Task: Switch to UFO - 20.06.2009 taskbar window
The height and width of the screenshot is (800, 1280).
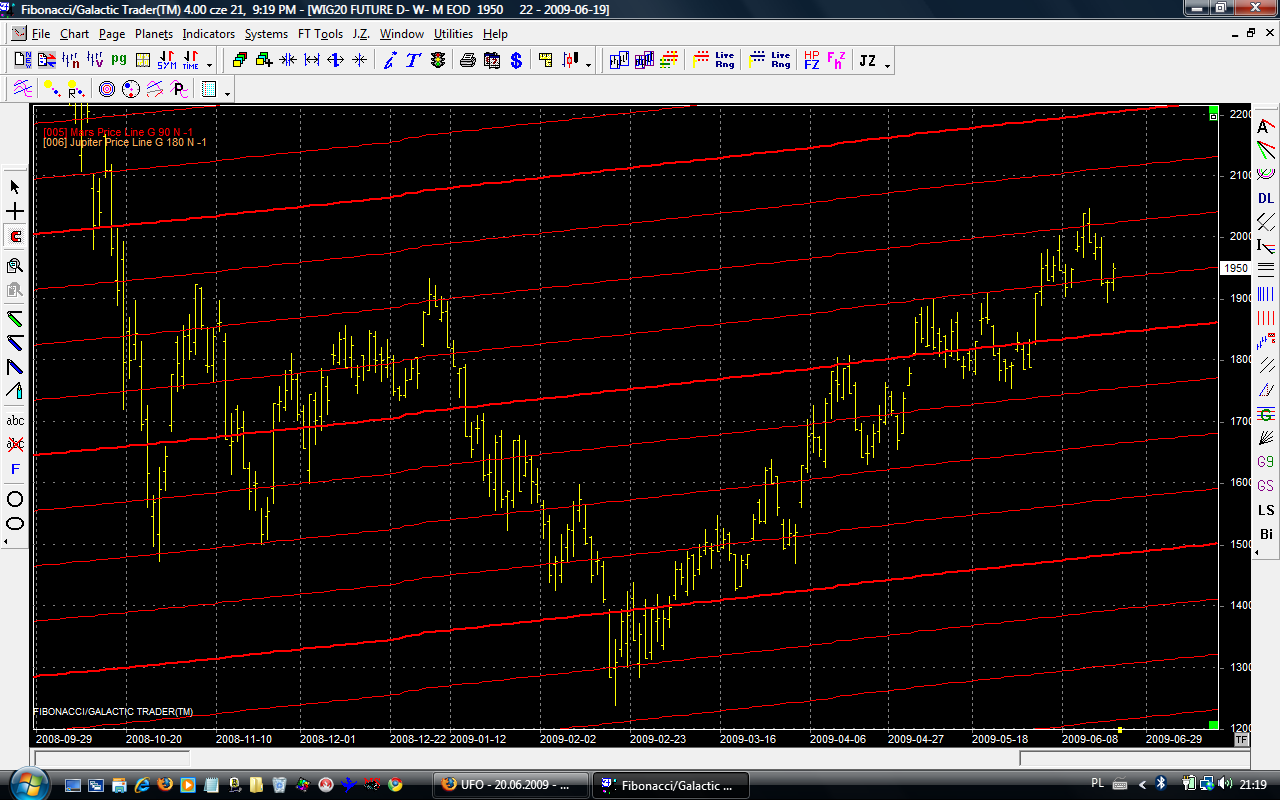Action: coord(510,785)
